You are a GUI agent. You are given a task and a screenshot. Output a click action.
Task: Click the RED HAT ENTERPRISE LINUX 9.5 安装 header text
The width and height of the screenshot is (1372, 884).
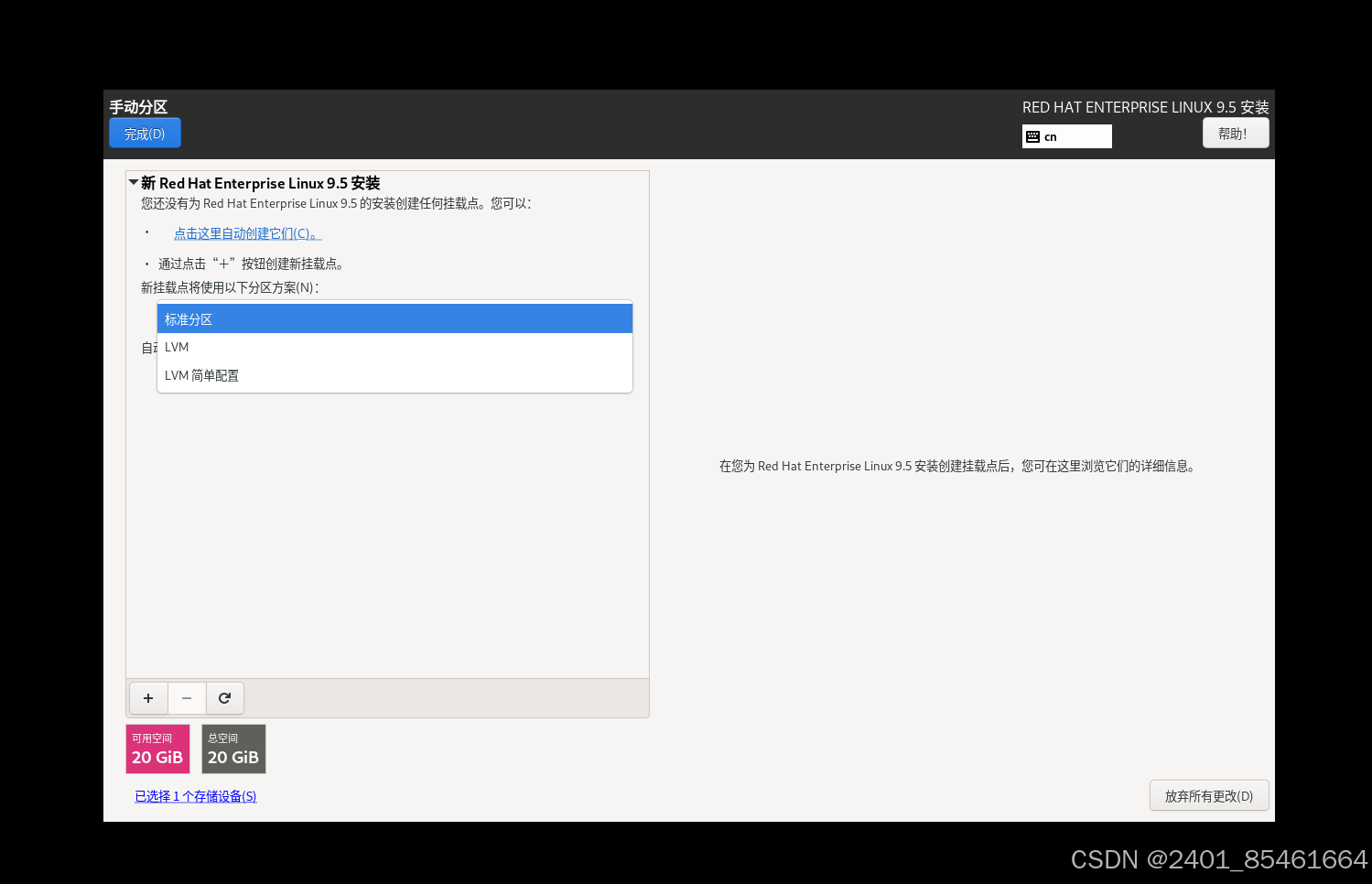click(1146, 107)
